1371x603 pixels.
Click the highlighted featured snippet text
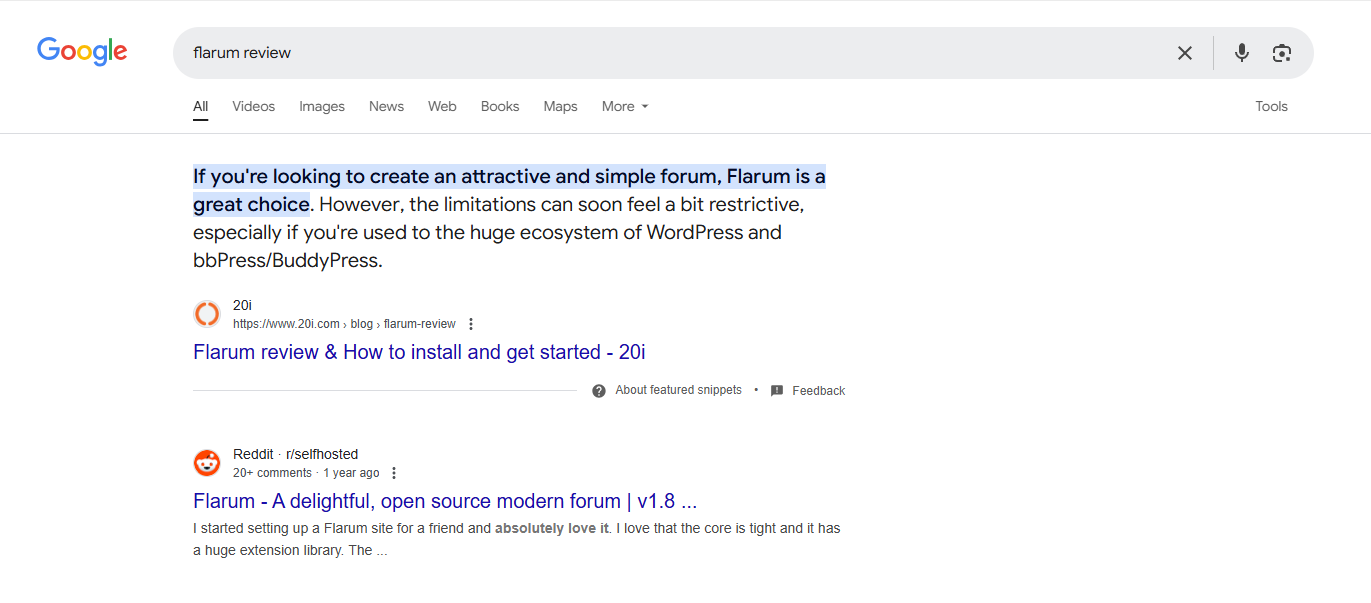tap(509, 190)
